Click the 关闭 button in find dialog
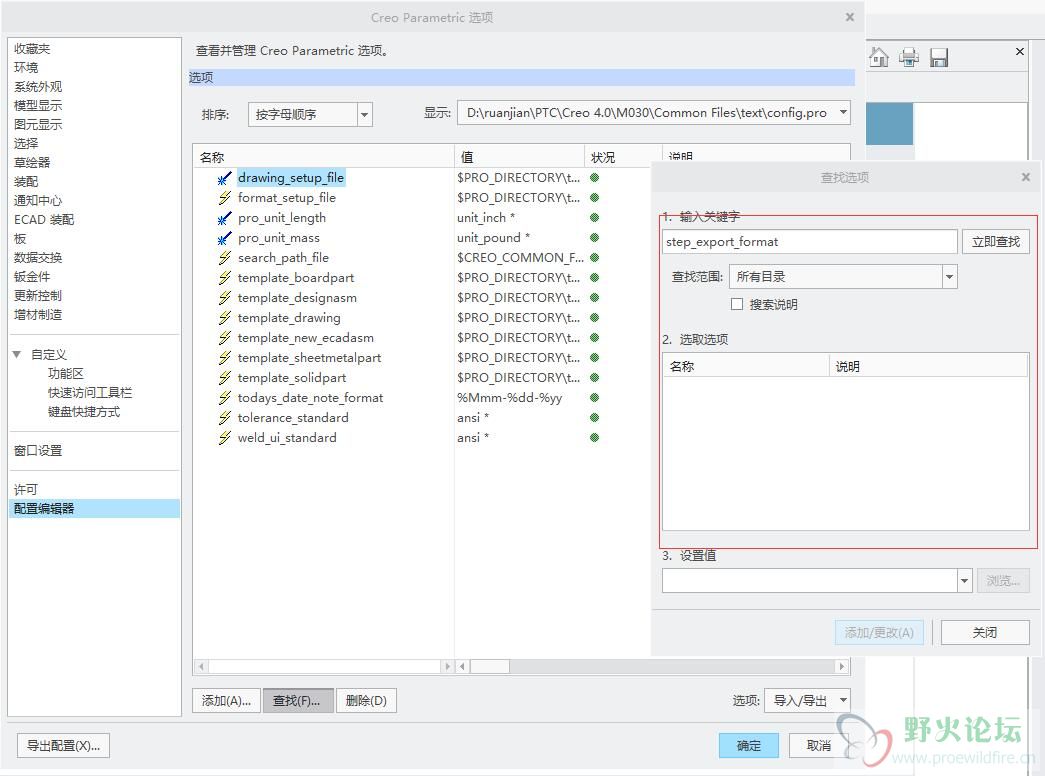This screenshot has height=776, width=1045. click(x=985, y=633)
